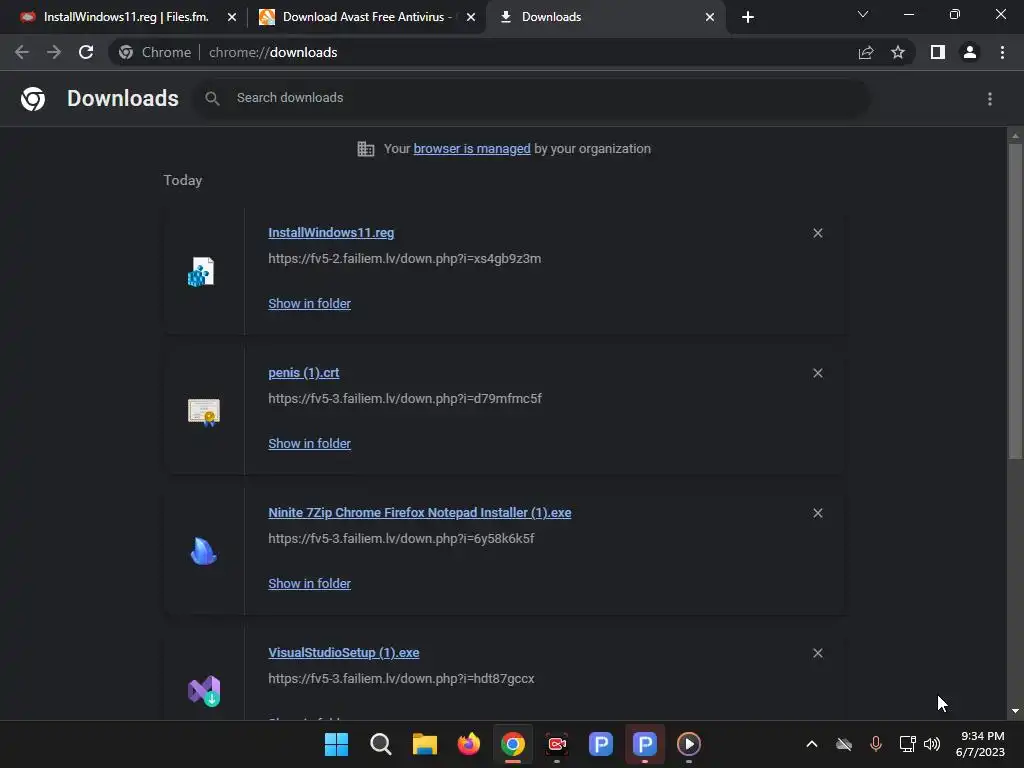Remove penis (1).crt from the list

pyautogui.click(x=818, y=373)
